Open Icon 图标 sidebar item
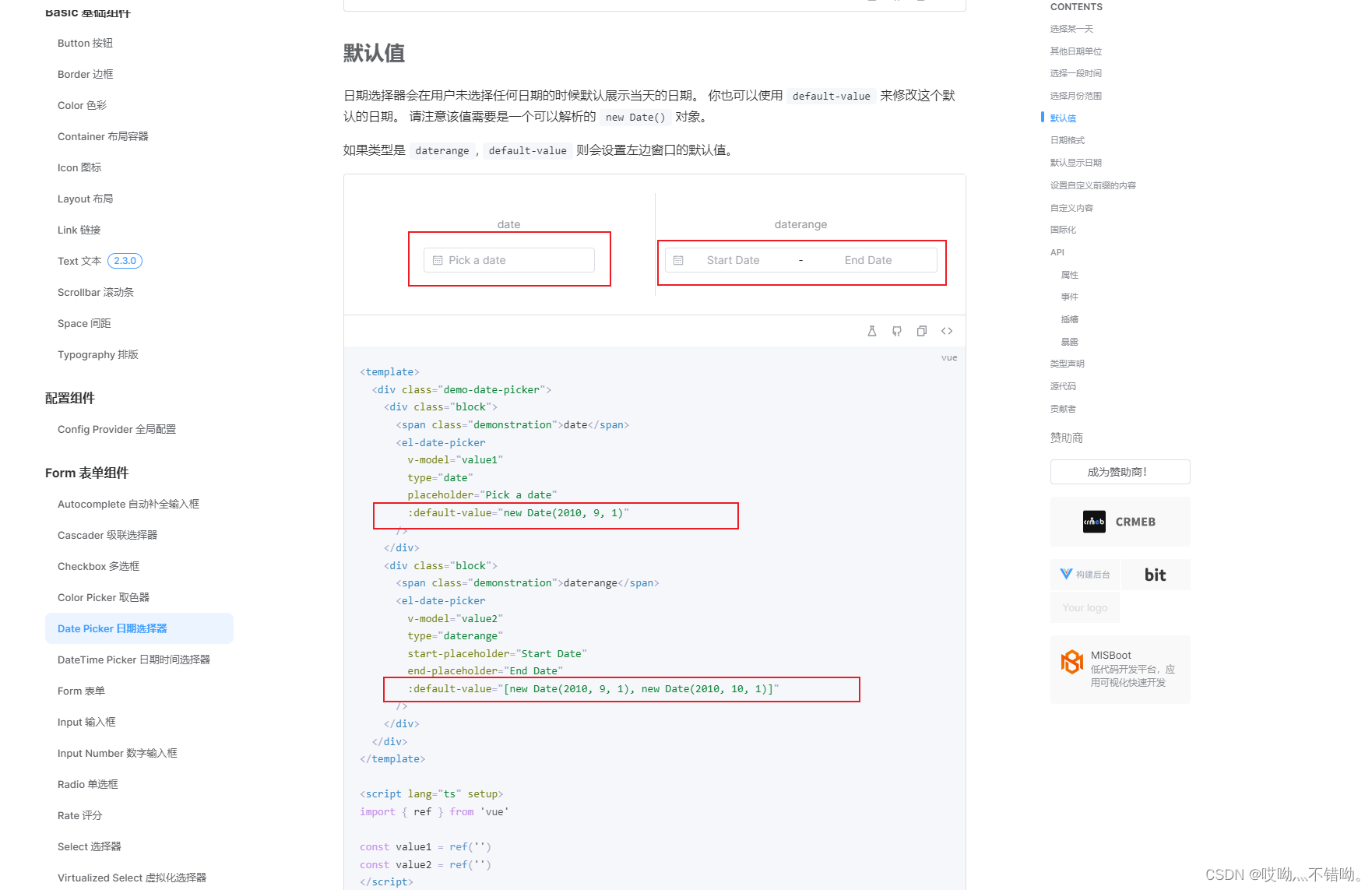 (79, 167)
